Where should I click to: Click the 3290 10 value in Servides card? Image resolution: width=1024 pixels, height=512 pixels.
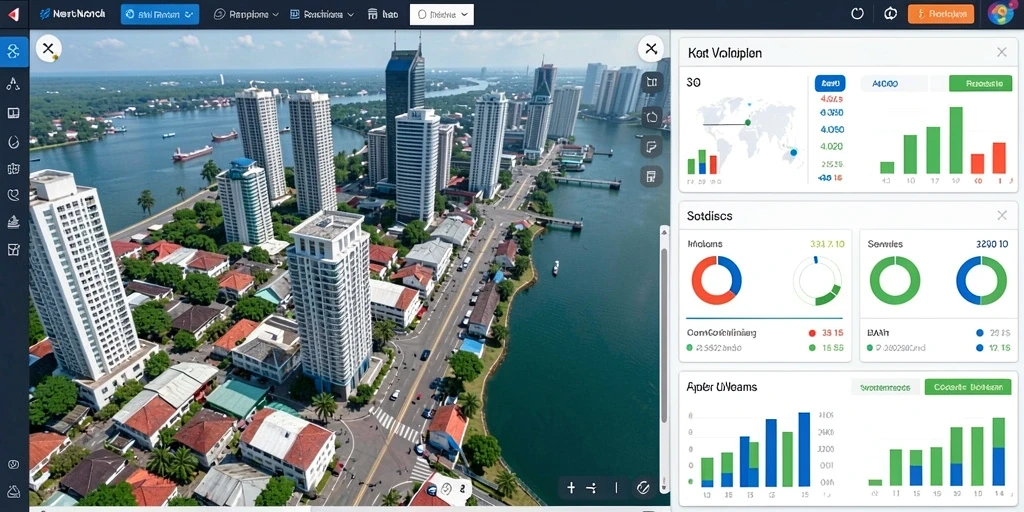(992, 244)
